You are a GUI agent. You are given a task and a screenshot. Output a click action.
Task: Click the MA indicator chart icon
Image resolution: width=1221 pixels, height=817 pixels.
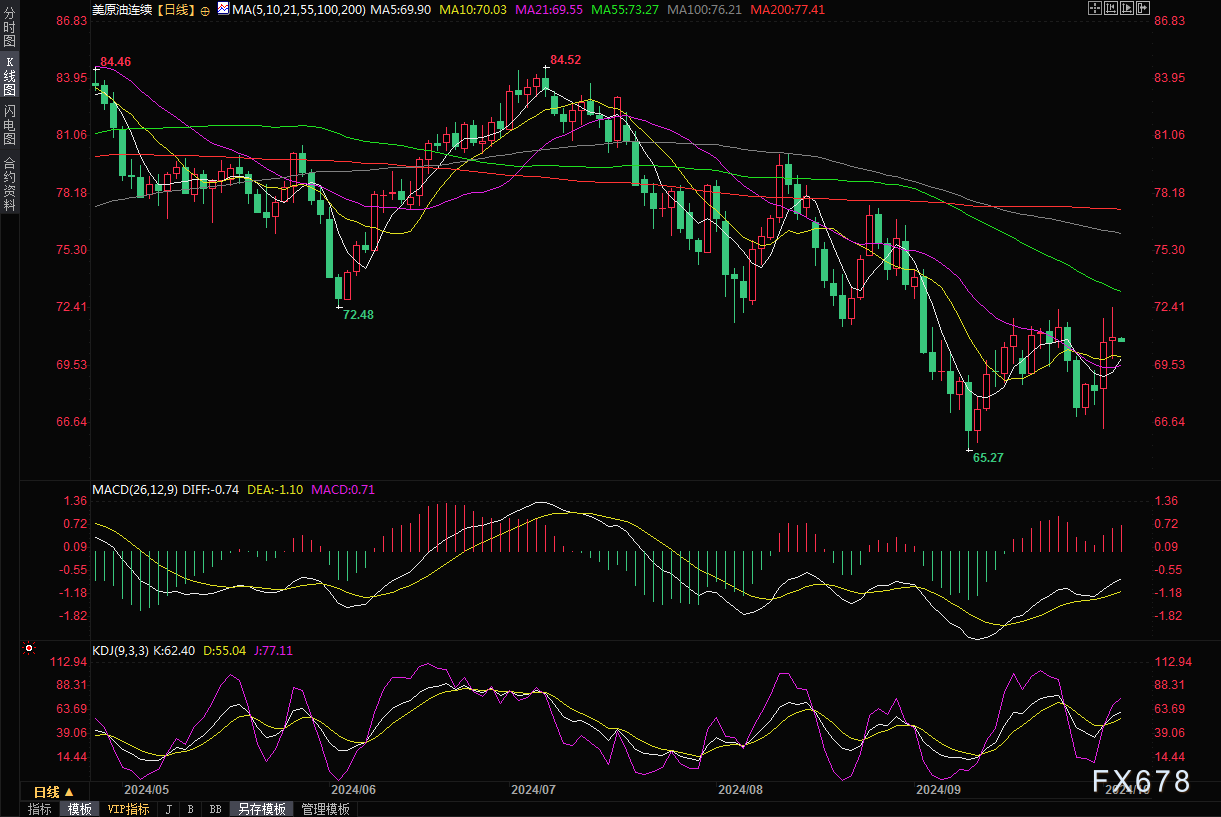click(223, 9)
